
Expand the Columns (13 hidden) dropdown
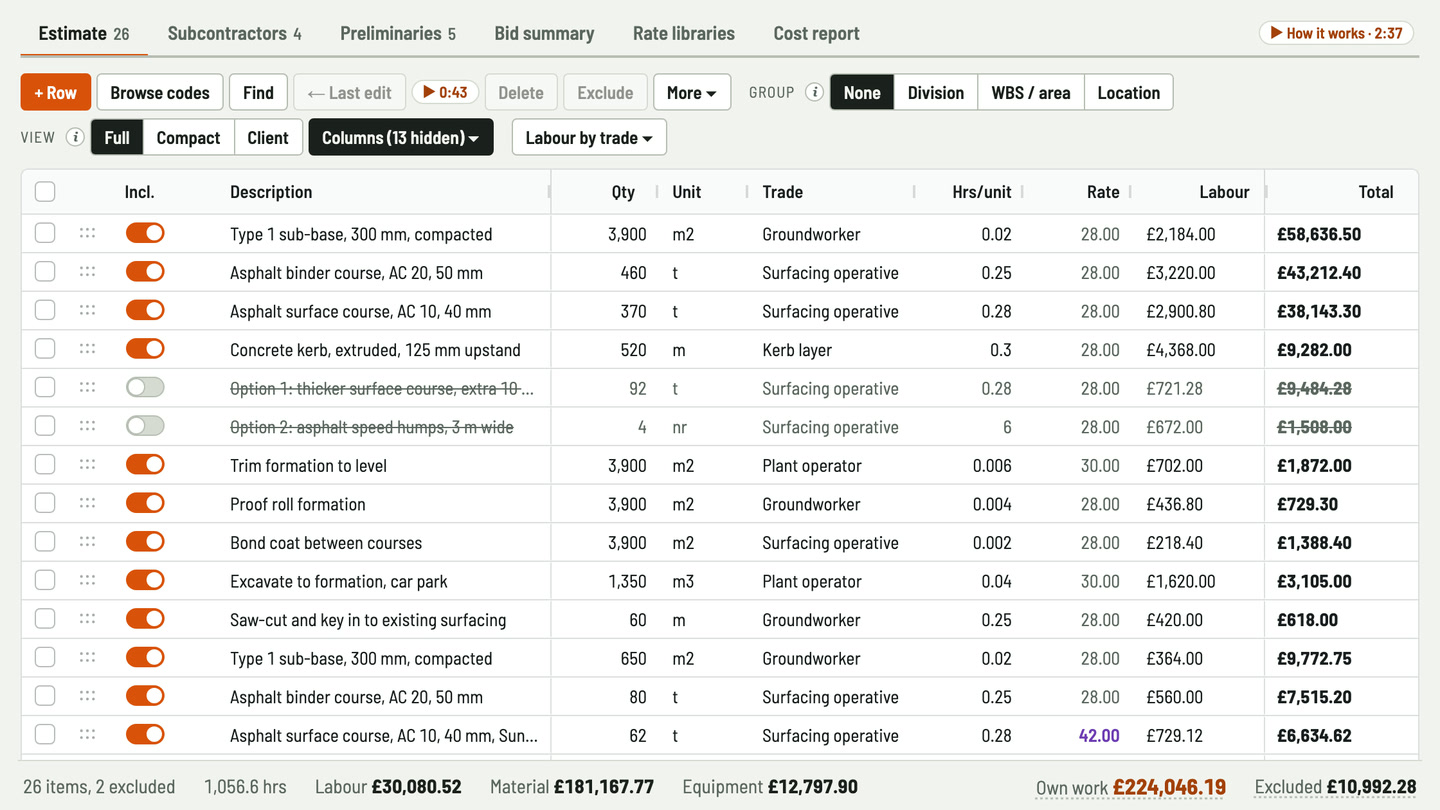tap(401, 138)
